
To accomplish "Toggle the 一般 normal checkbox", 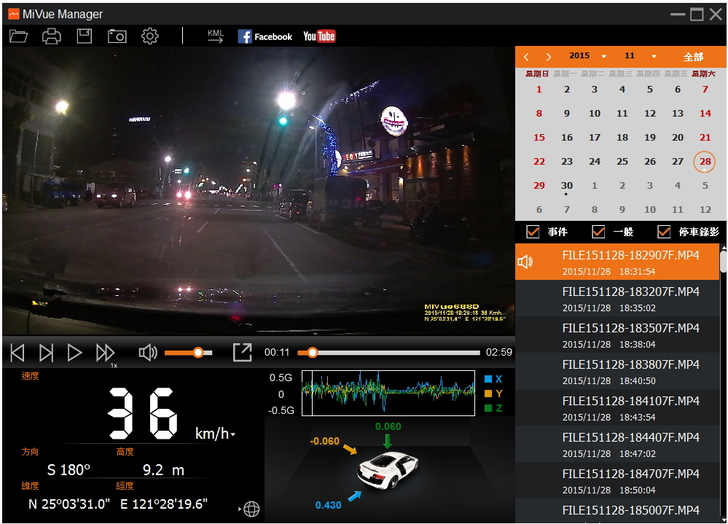I will pyautogui.click(x=599, y=232).
